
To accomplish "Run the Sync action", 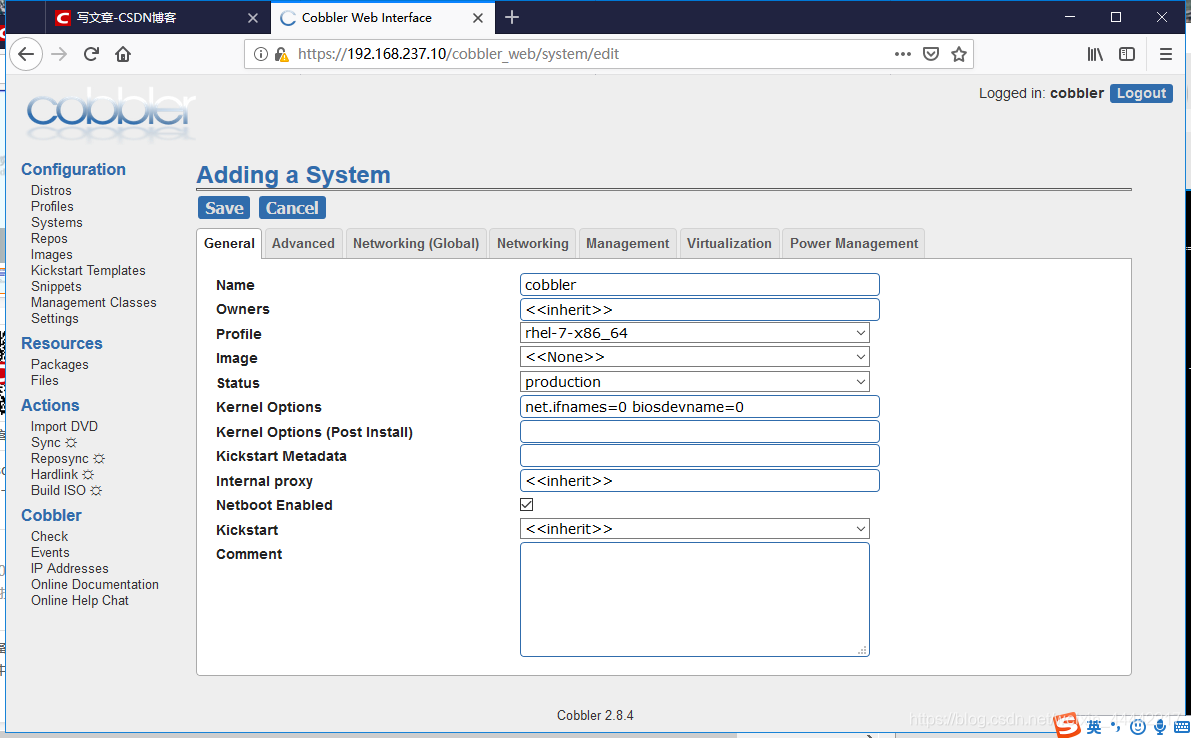I will point(54,443).
